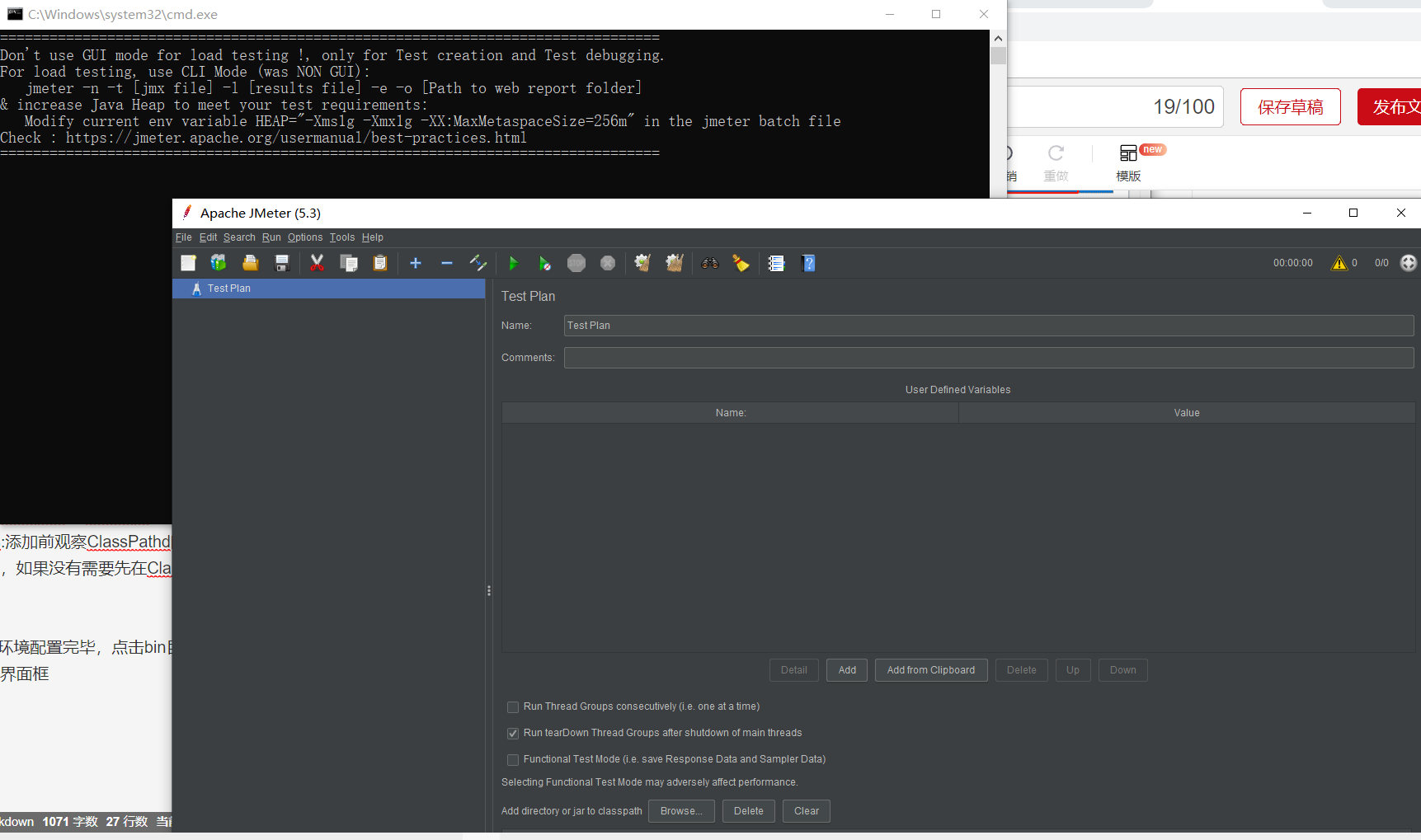Open the Function Helper dialog icon
The width and height of the screenshot is (1421, 840).
tap(776, 263)
